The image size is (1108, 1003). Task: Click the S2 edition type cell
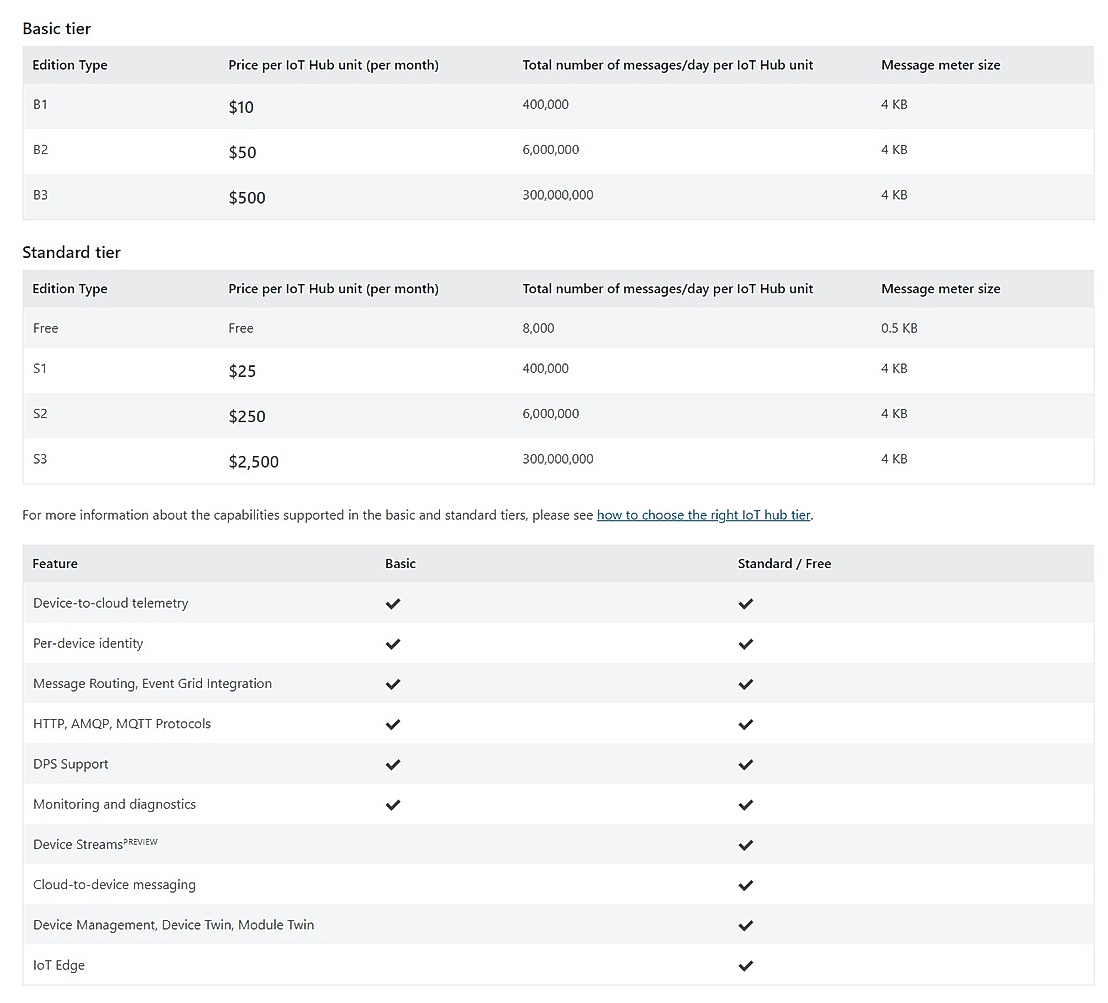[x=40, y=414]
